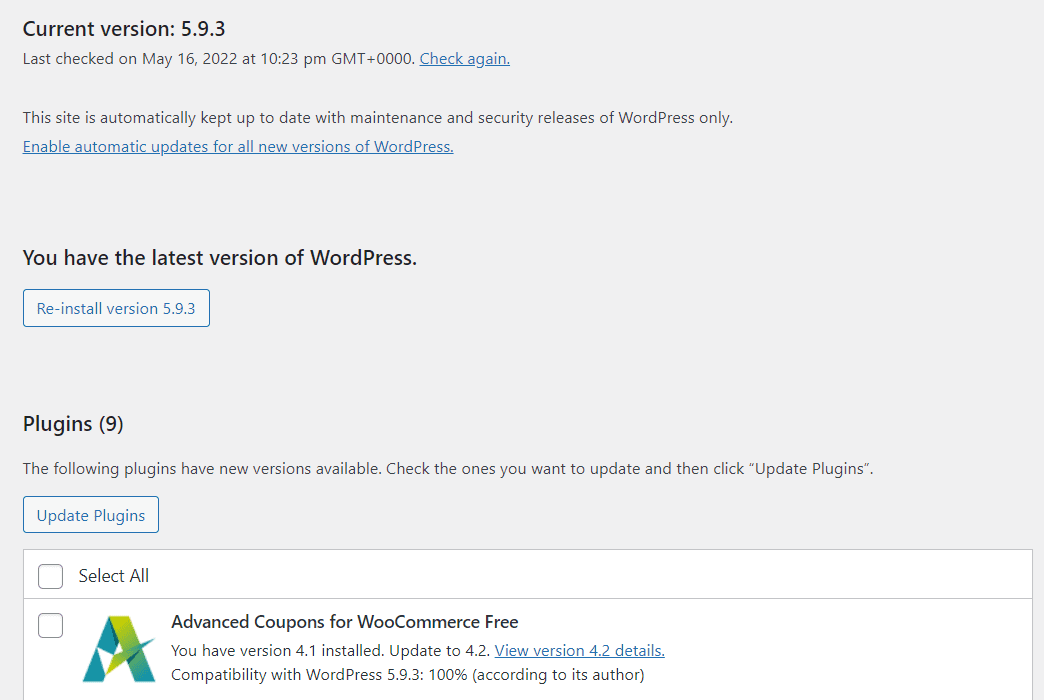Image resolution: width=1044 pixels, height=700 pixels.
Task: Select the Advanced Coupons plugin title text
Action: click(345, 621)
